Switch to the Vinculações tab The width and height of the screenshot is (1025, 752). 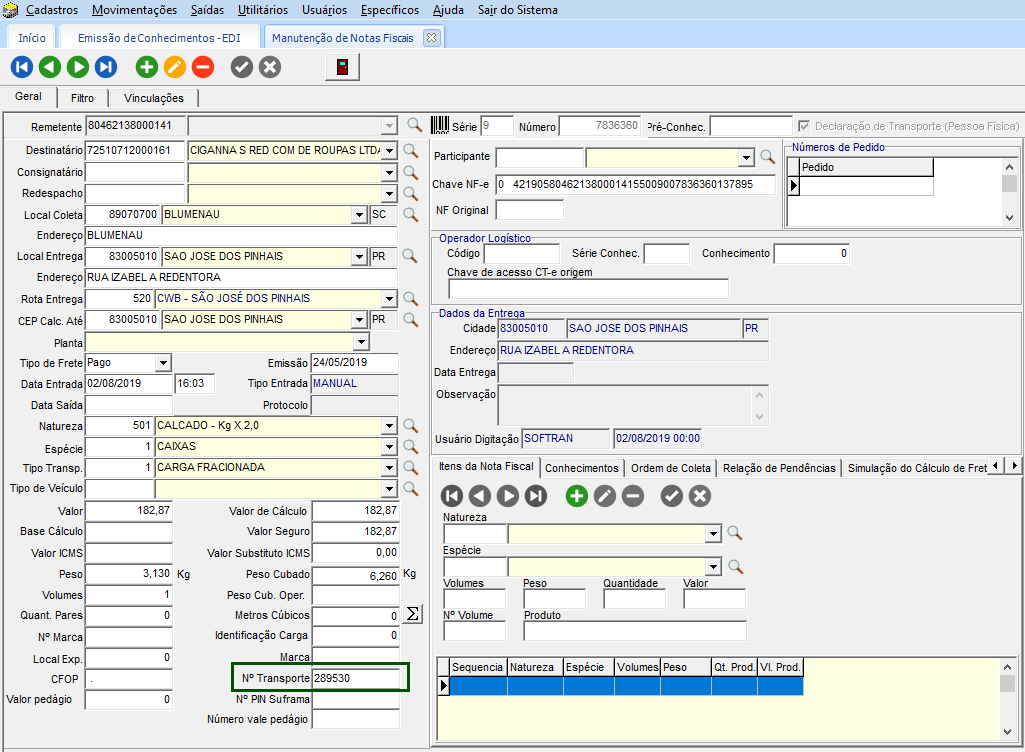(154, 98)
